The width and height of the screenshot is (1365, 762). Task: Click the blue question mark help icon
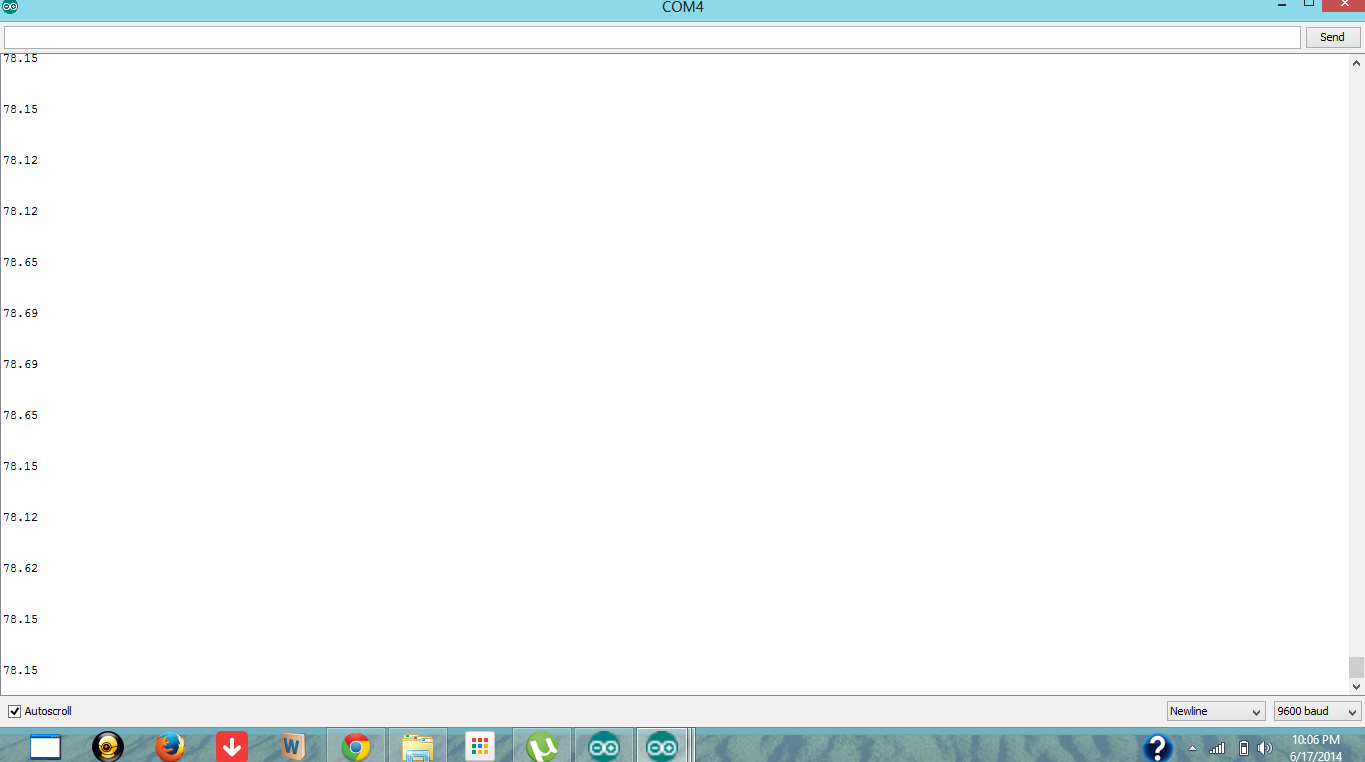tap(1157, 747)
